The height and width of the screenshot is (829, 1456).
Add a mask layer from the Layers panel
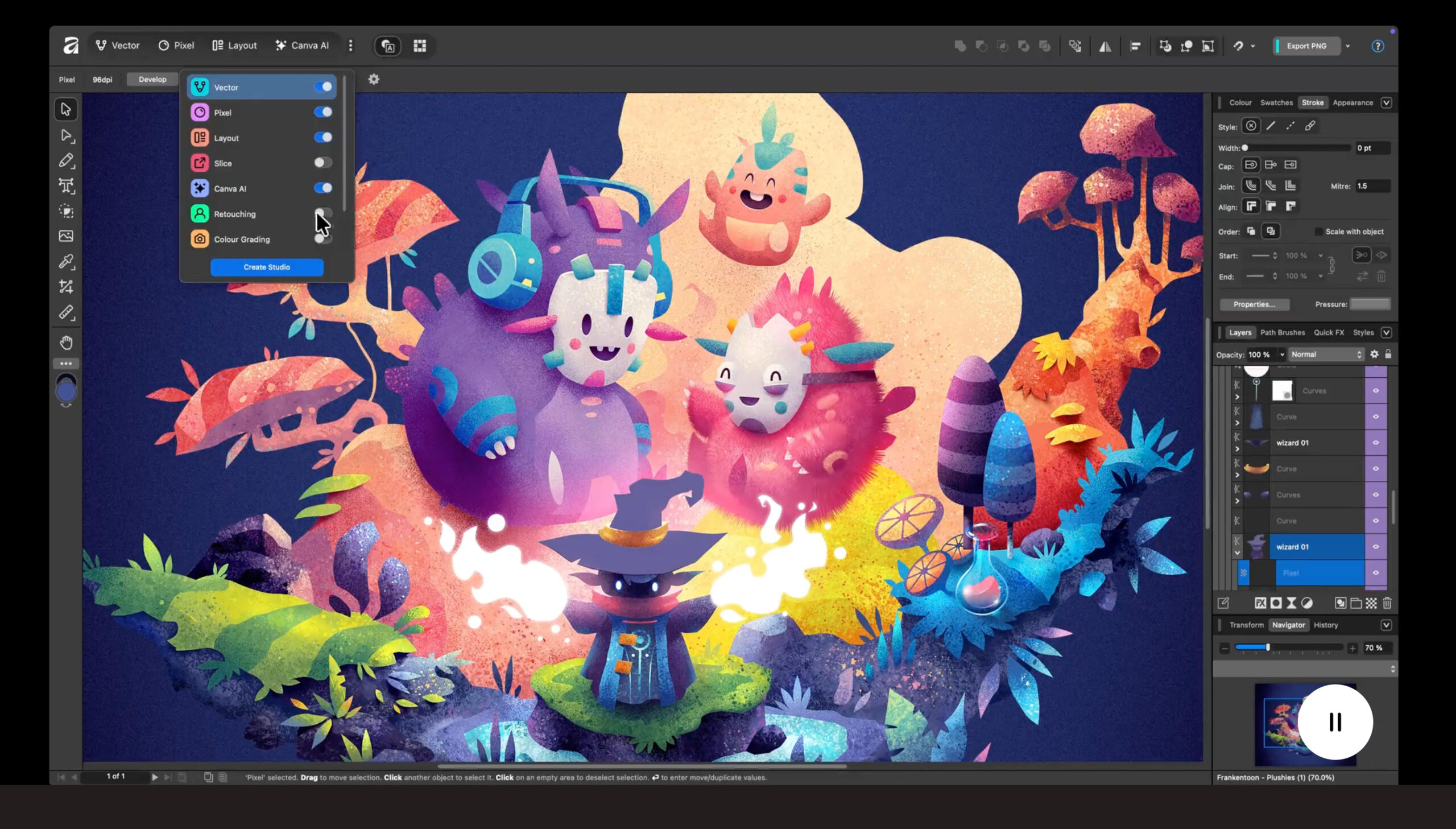tap(1276, 603)
